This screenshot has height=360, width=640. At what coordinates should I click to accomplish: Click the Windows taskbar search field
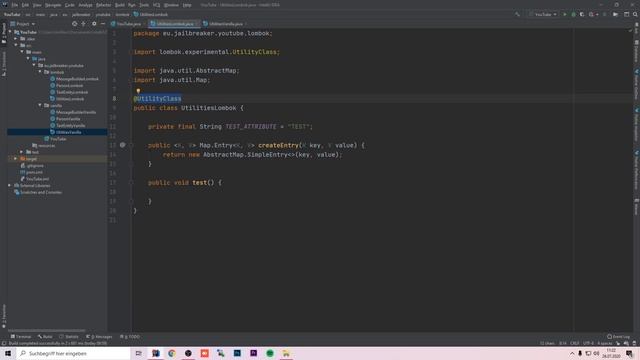[x=73, y=353]
